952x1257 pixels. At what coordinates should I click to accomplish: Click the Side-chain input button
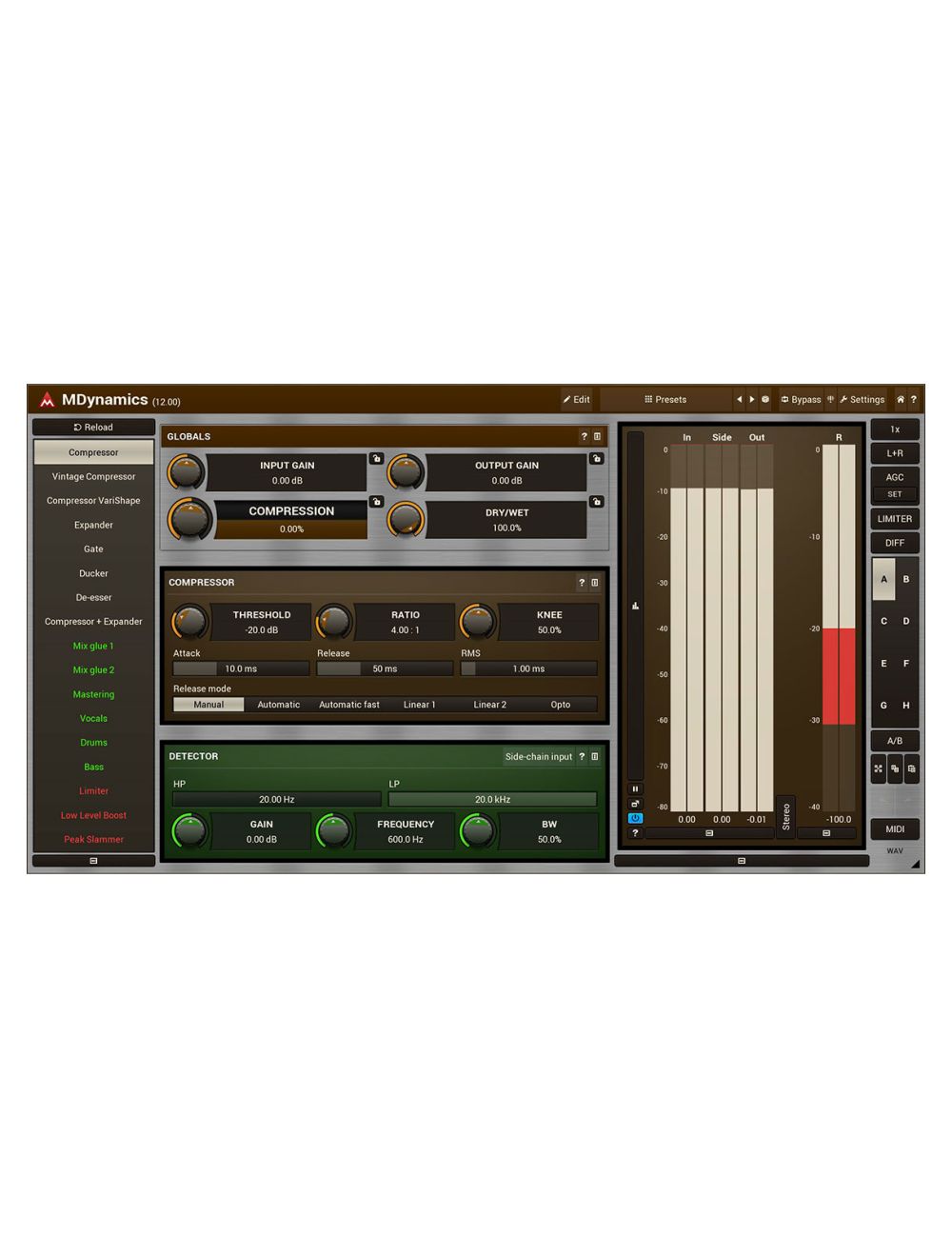coord(539,756)
